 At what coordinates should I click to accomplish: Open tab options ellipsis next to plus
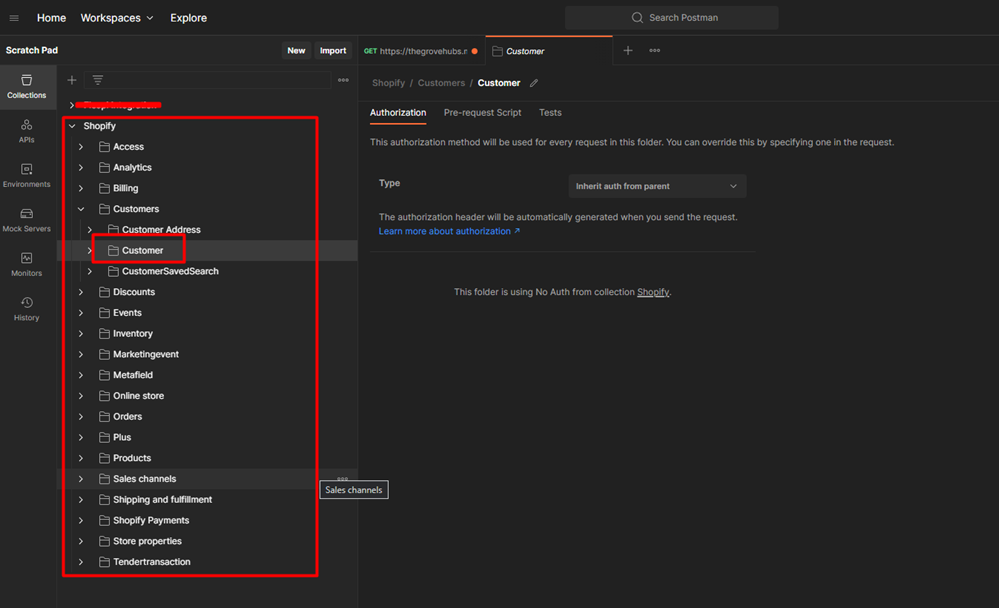[655, 50]
